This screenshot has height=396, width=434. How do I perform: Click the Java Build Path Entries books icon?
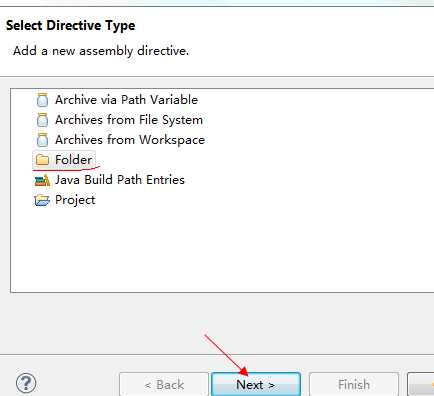coord(42,180)
